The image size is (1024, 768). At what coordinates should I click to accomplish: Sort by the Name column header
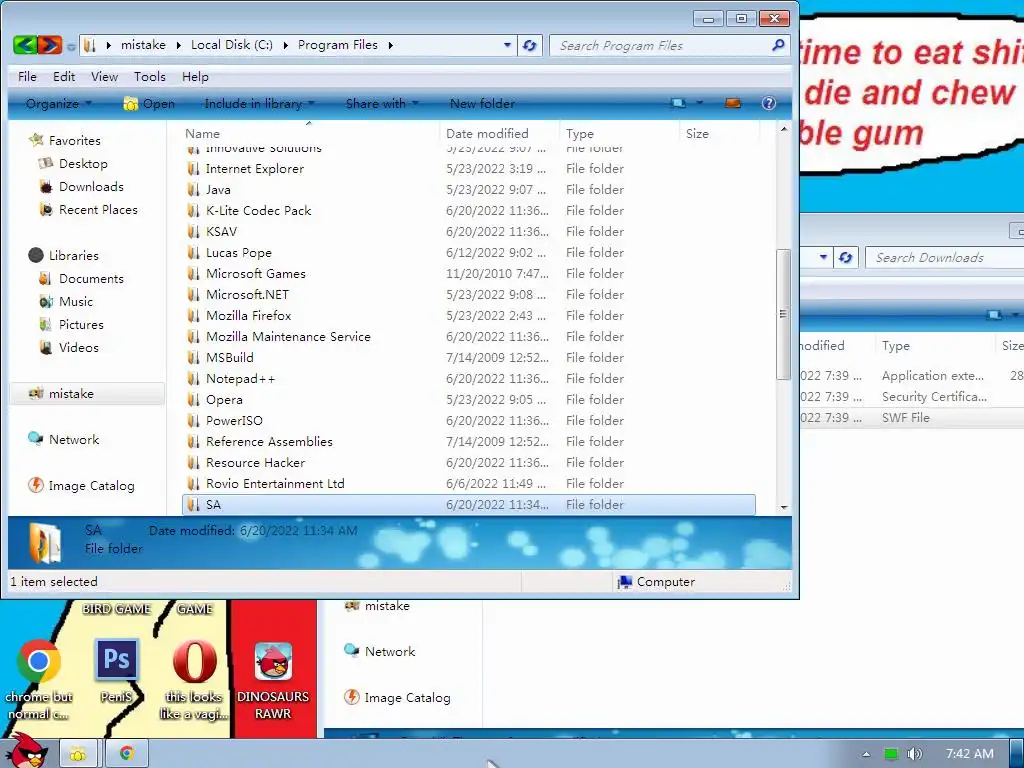(310, 133)
